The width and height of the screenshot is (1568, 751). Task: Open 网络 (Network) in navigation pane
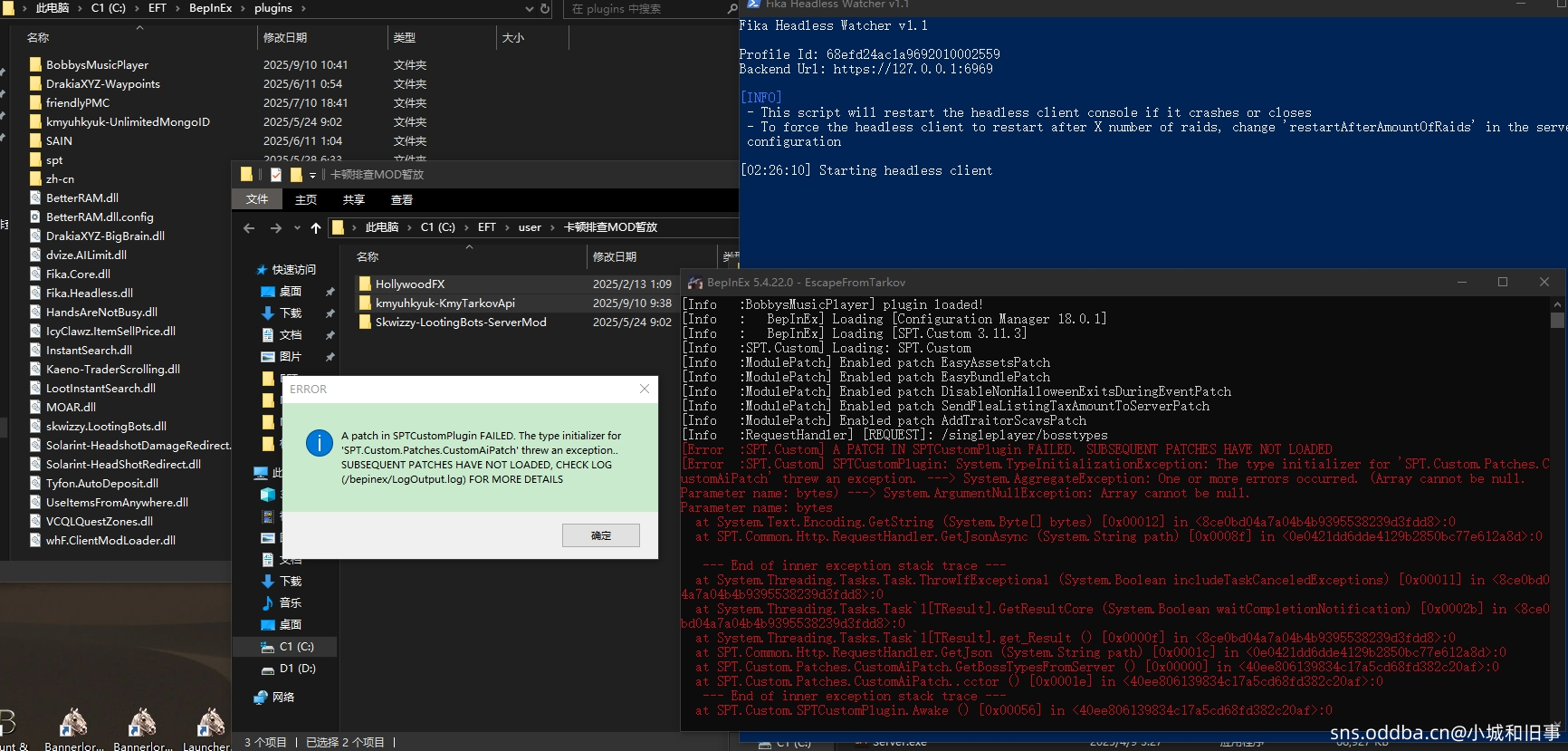tap(283, 698)
